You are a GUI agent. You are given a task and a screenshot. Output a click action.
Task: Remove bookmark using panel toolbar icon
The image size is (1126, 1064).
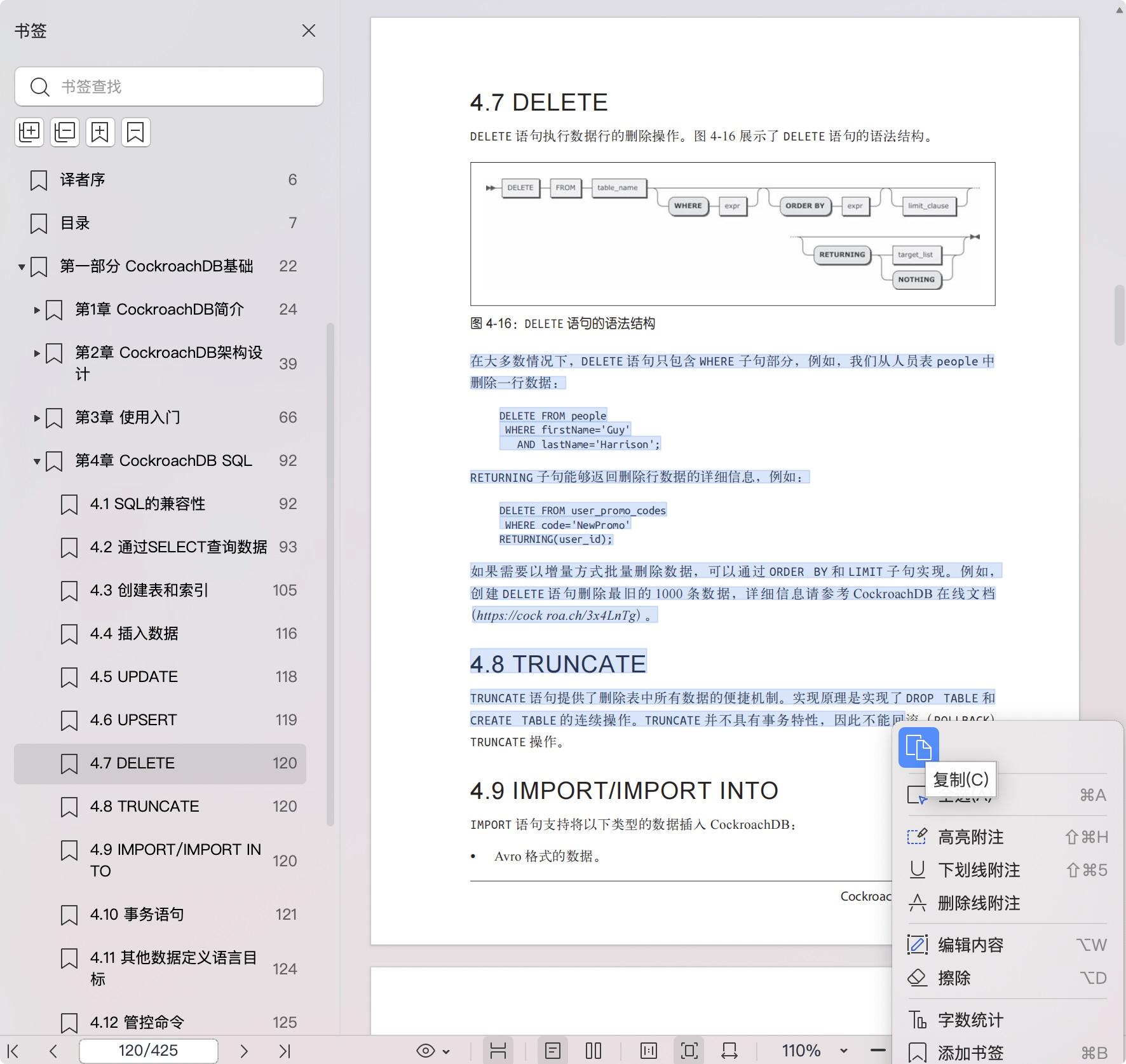(x=135, y=132)
